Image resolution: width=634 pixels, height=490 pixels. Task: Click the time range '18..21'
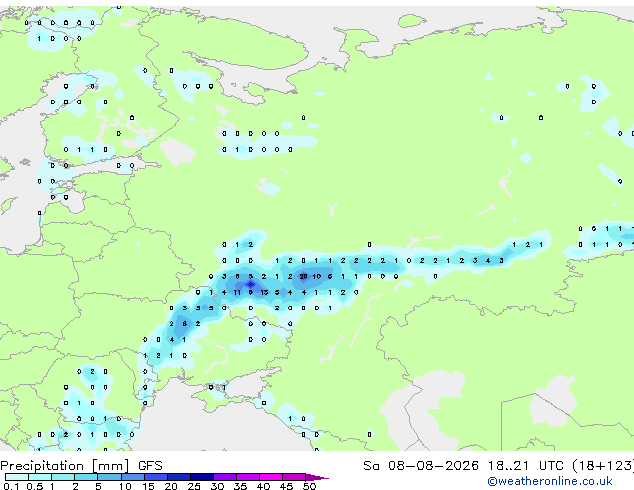(508, 466)
